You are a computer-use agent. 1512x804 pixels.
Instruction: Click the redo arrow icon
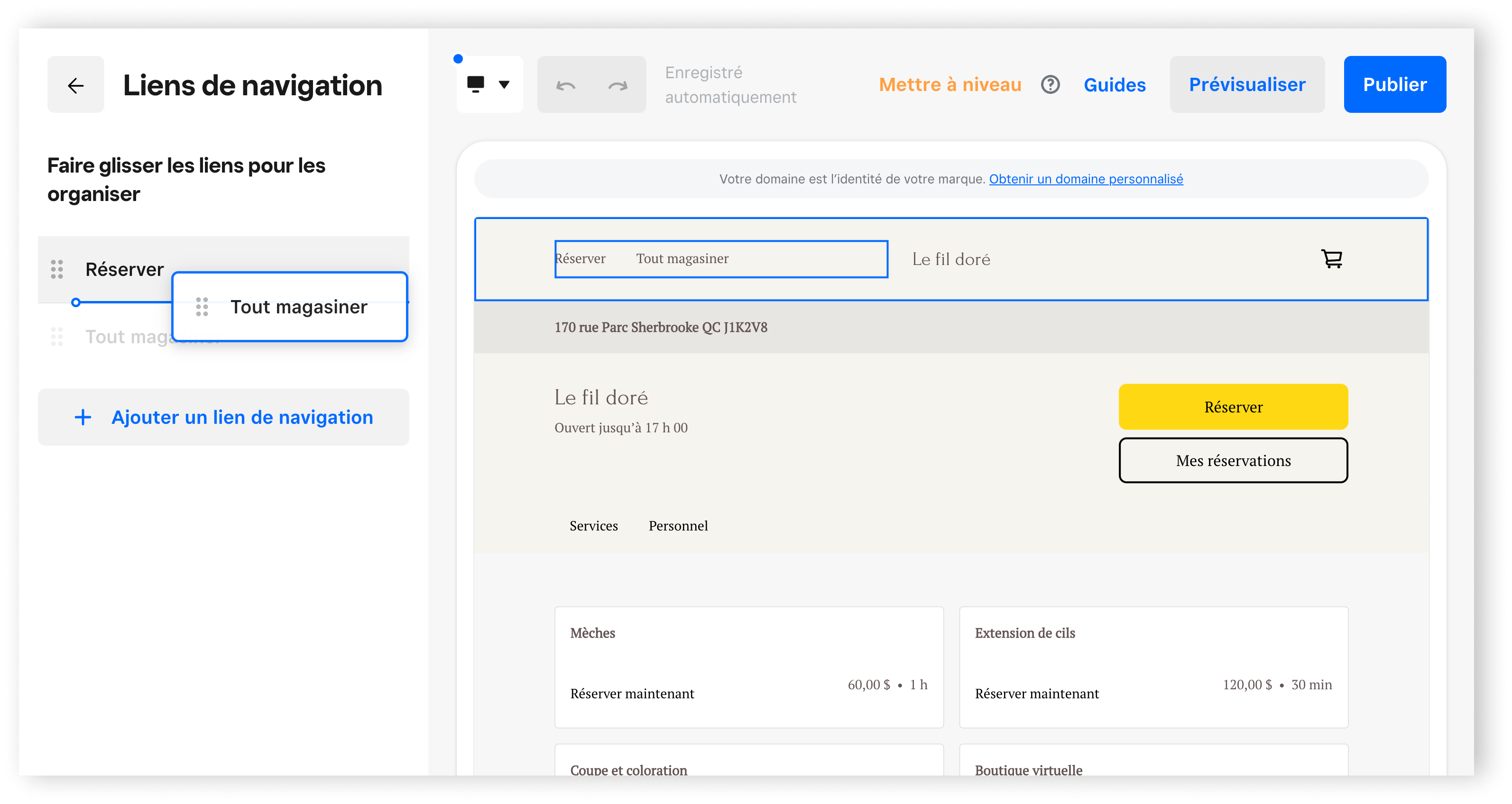617,85
